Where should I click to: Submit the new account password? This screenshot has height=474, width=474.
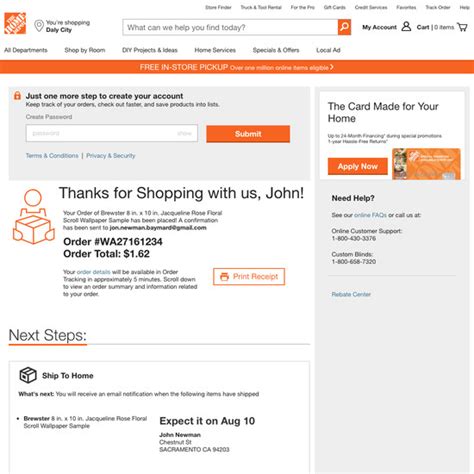[248, 134]
